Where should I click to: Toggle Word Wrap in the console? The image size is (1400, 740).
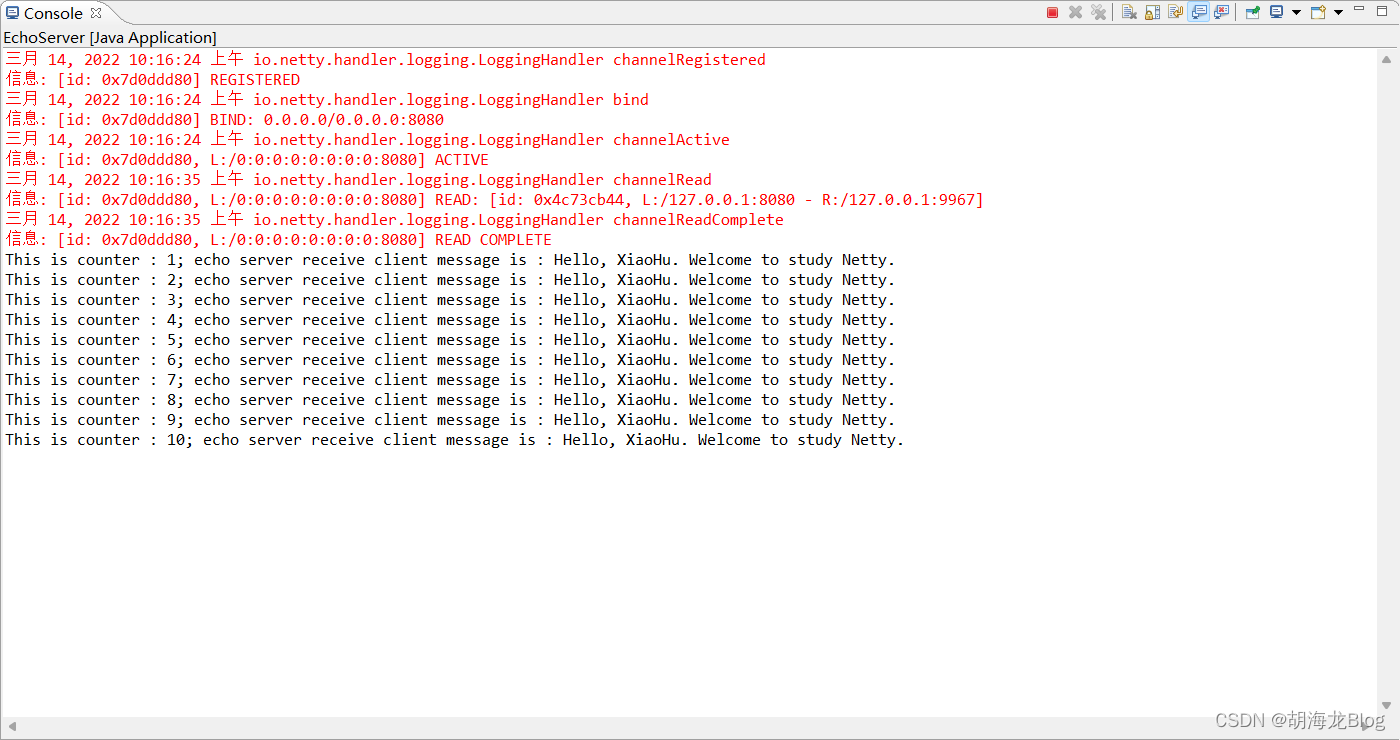click(1175, 12)
